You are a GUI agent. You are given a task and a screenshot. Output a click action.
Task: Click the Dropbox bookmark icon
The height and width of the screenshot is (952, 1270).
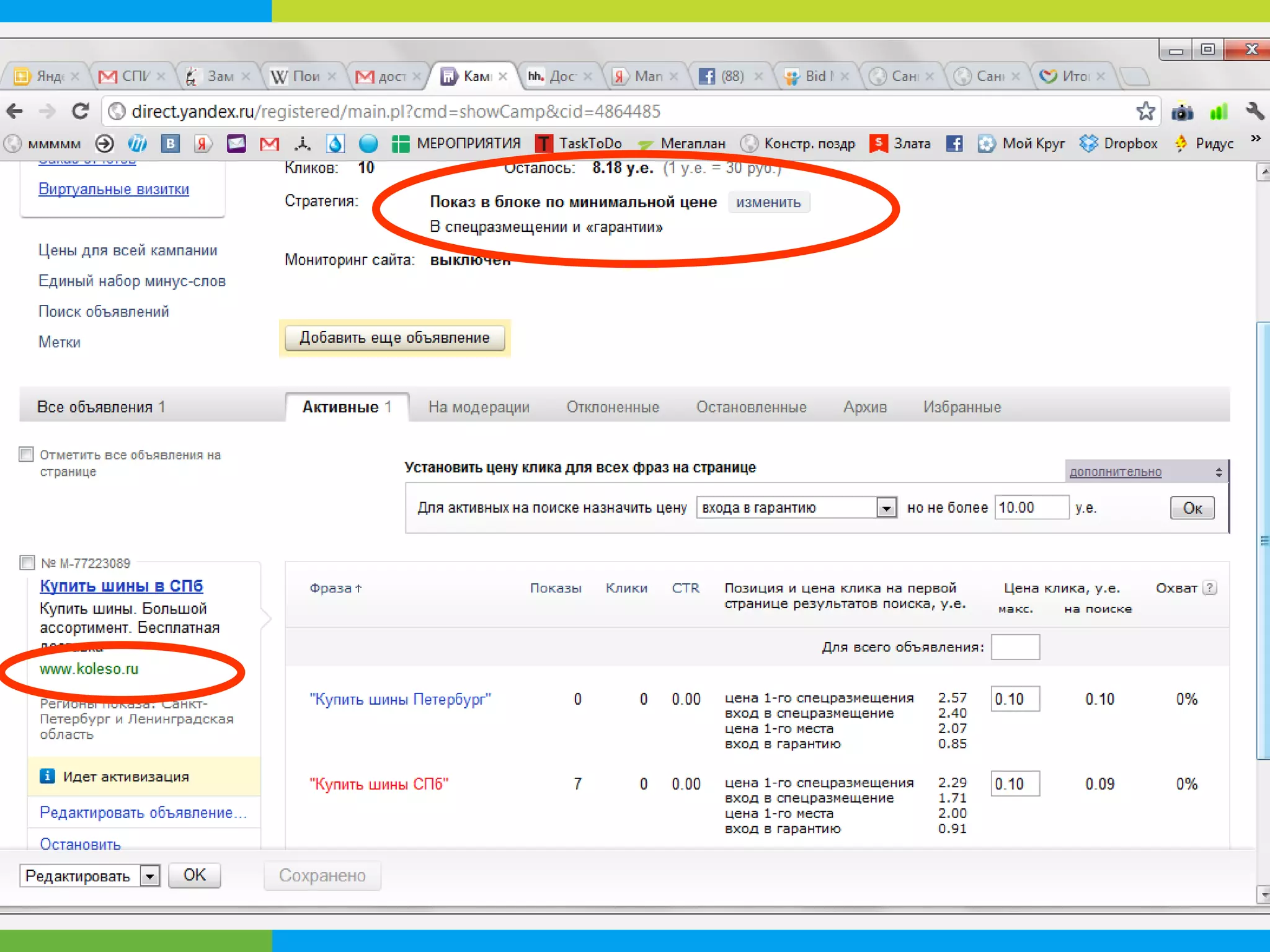[x=1088, y=144]
